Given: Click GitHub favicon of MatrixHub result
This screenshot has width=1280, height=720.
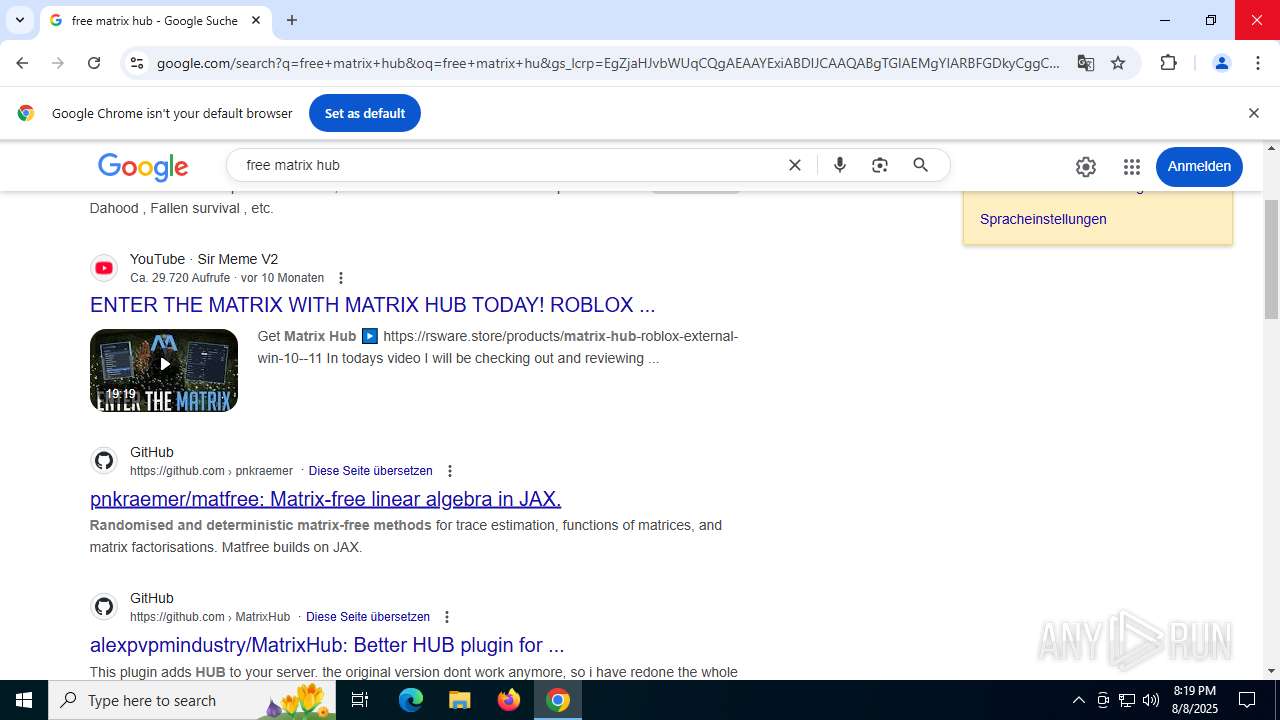Looking at the screenshot, I should [x=104, y=607].
